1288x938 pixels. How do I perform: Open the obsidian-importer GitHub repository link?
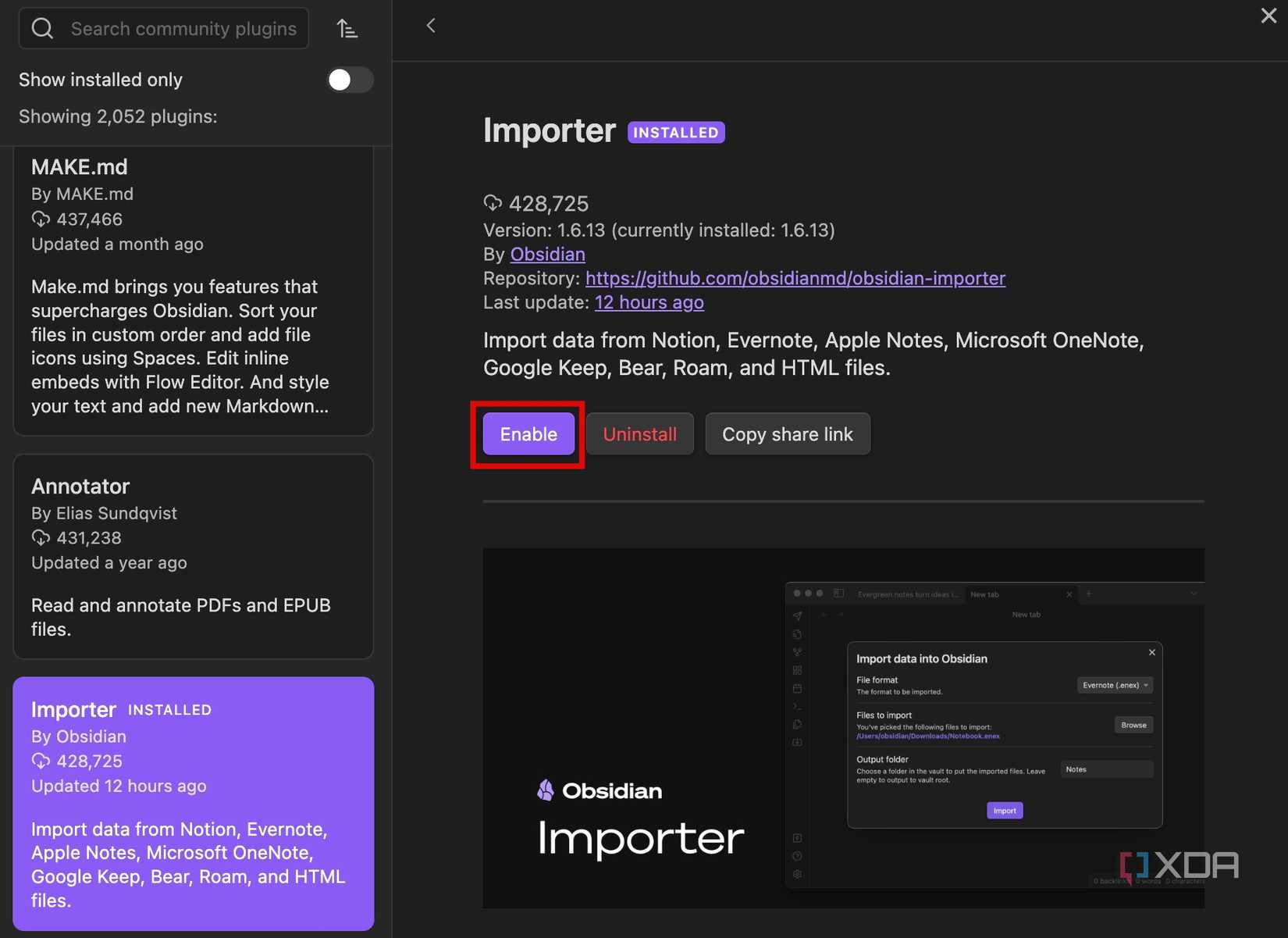[x=795, y=279]
